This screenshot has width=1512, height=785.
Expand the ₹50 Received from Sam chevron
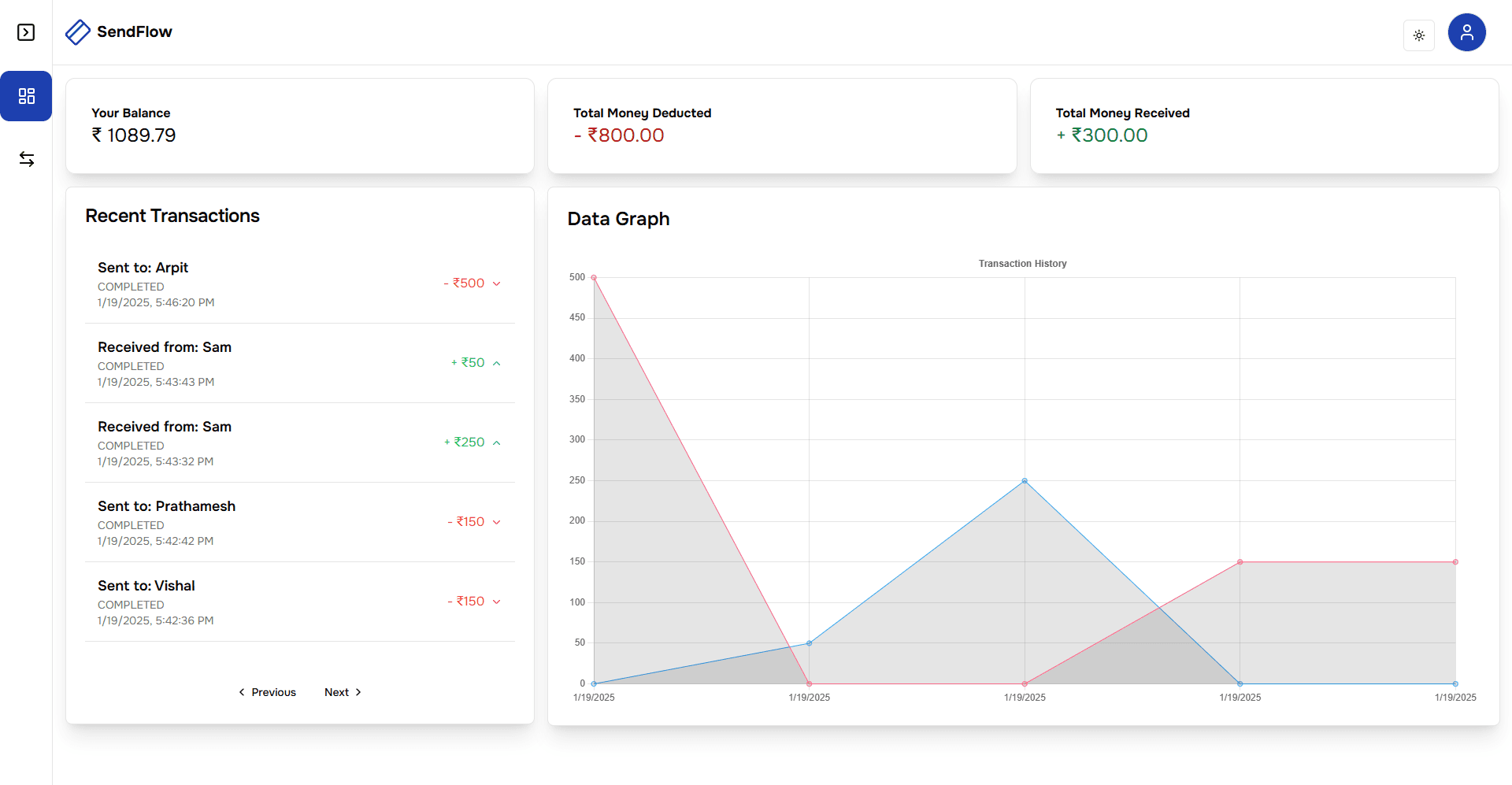497,363
